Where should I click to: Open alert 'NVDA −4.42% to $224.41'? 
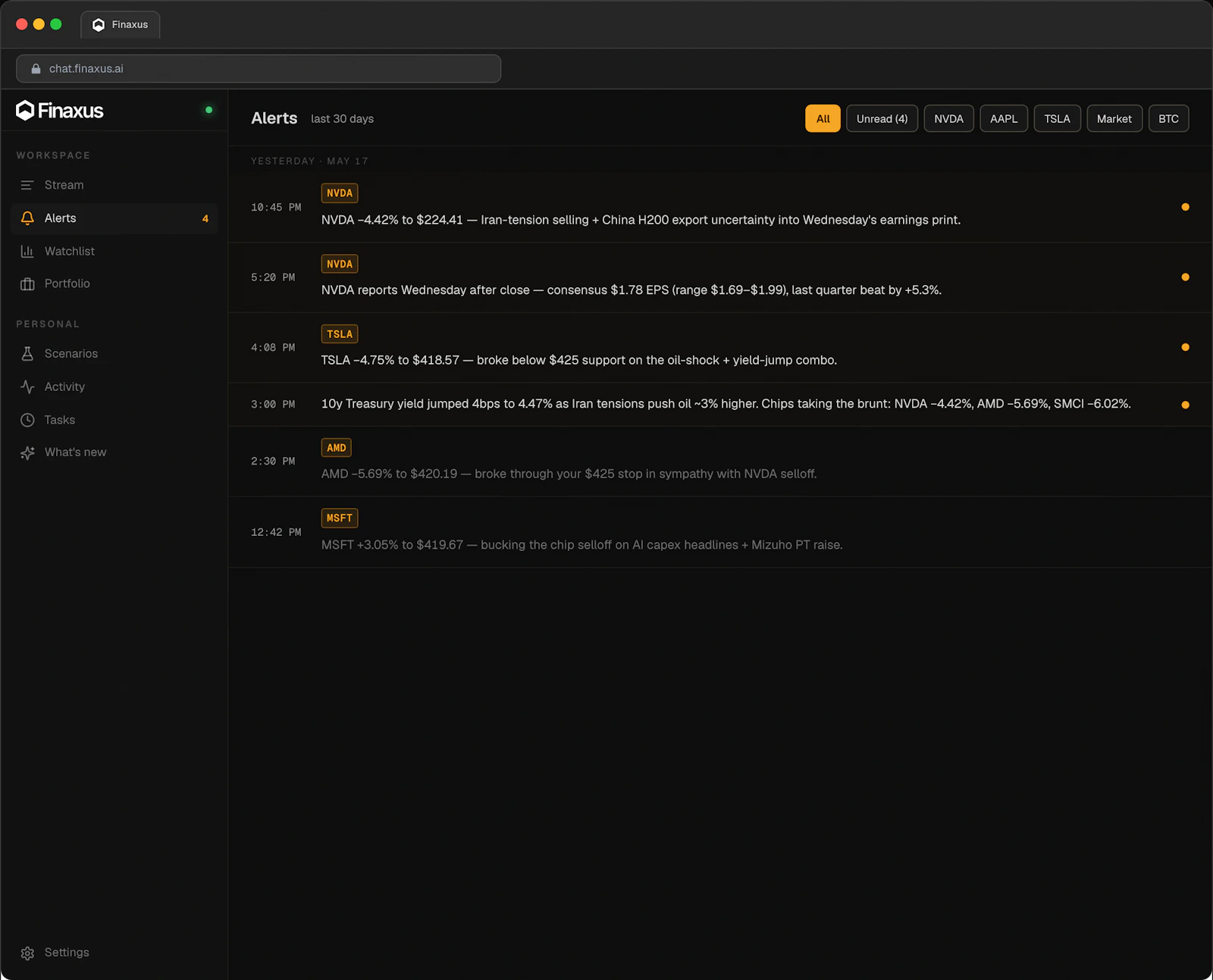720,207
